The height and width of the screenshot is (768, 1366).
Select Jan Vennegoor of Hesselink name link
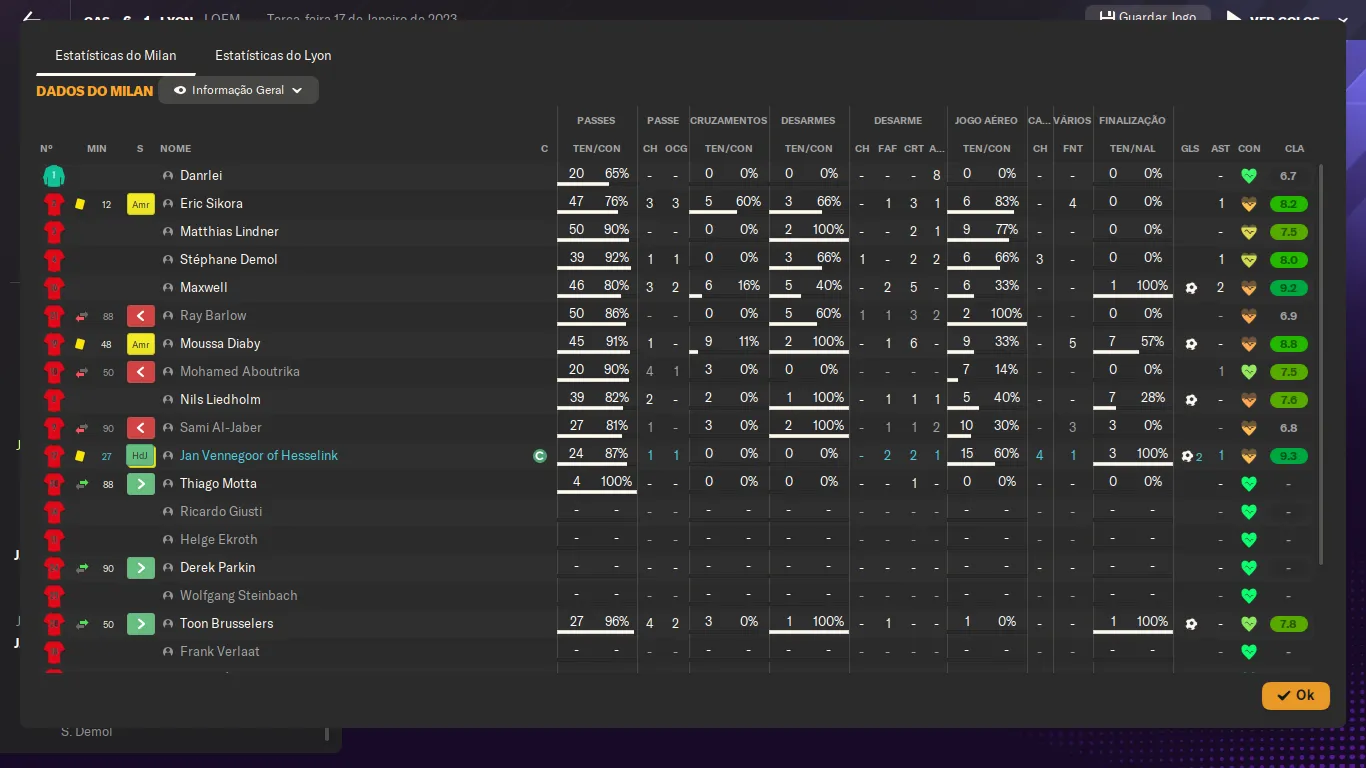click(259, 456)
